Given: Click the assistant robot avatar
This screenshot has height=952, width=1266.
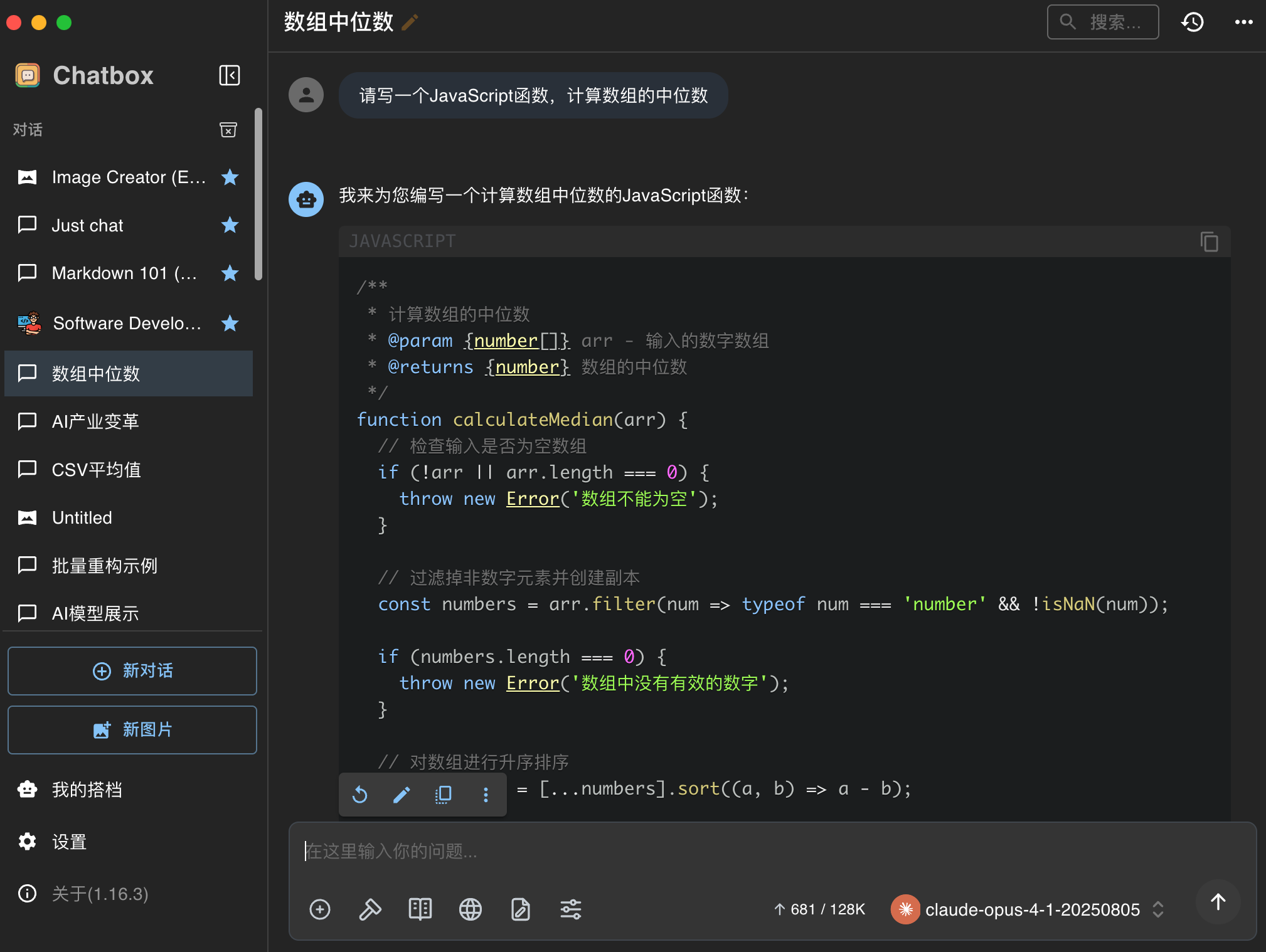Looking at the screenshot, I should tap(306, 199).
